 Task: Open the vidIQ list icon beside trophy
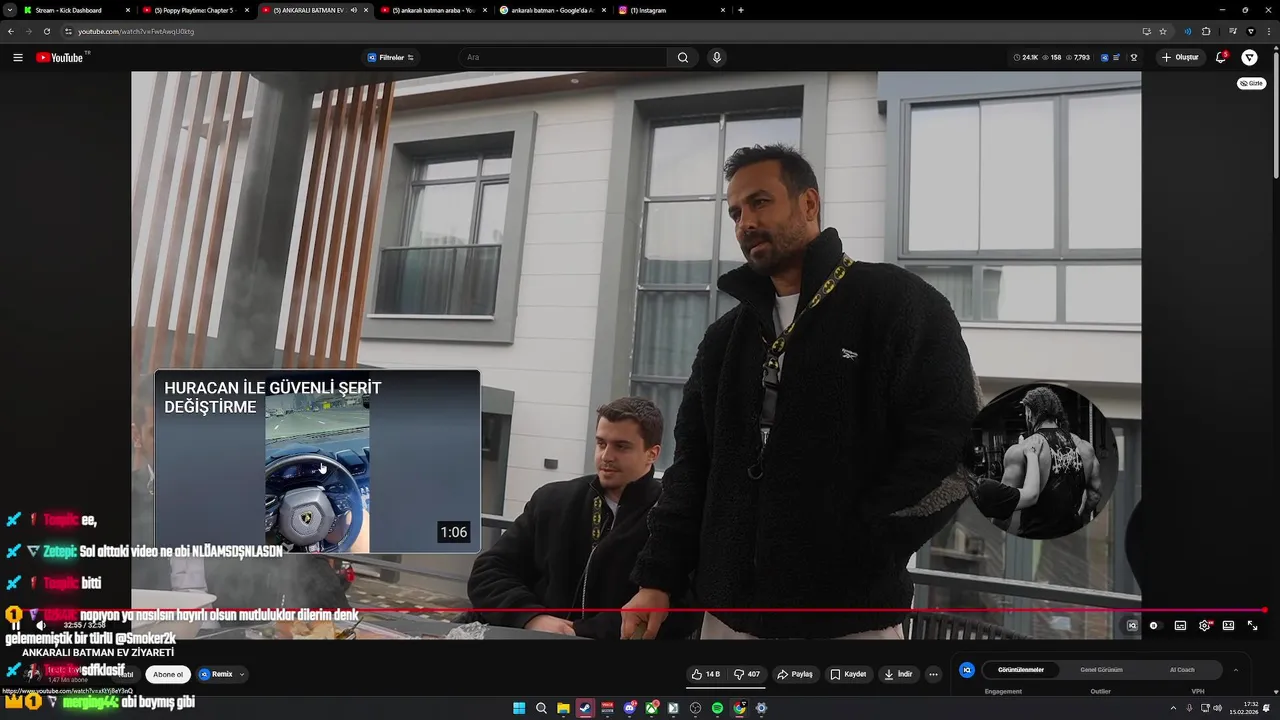pyautogui.click(x=1117, y=57)
